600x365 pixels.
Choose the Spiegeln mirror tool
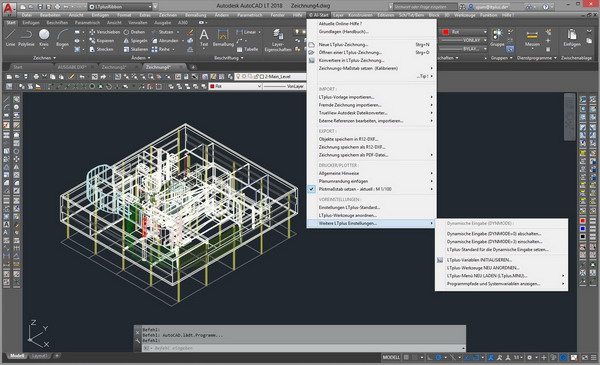point(135,41)
